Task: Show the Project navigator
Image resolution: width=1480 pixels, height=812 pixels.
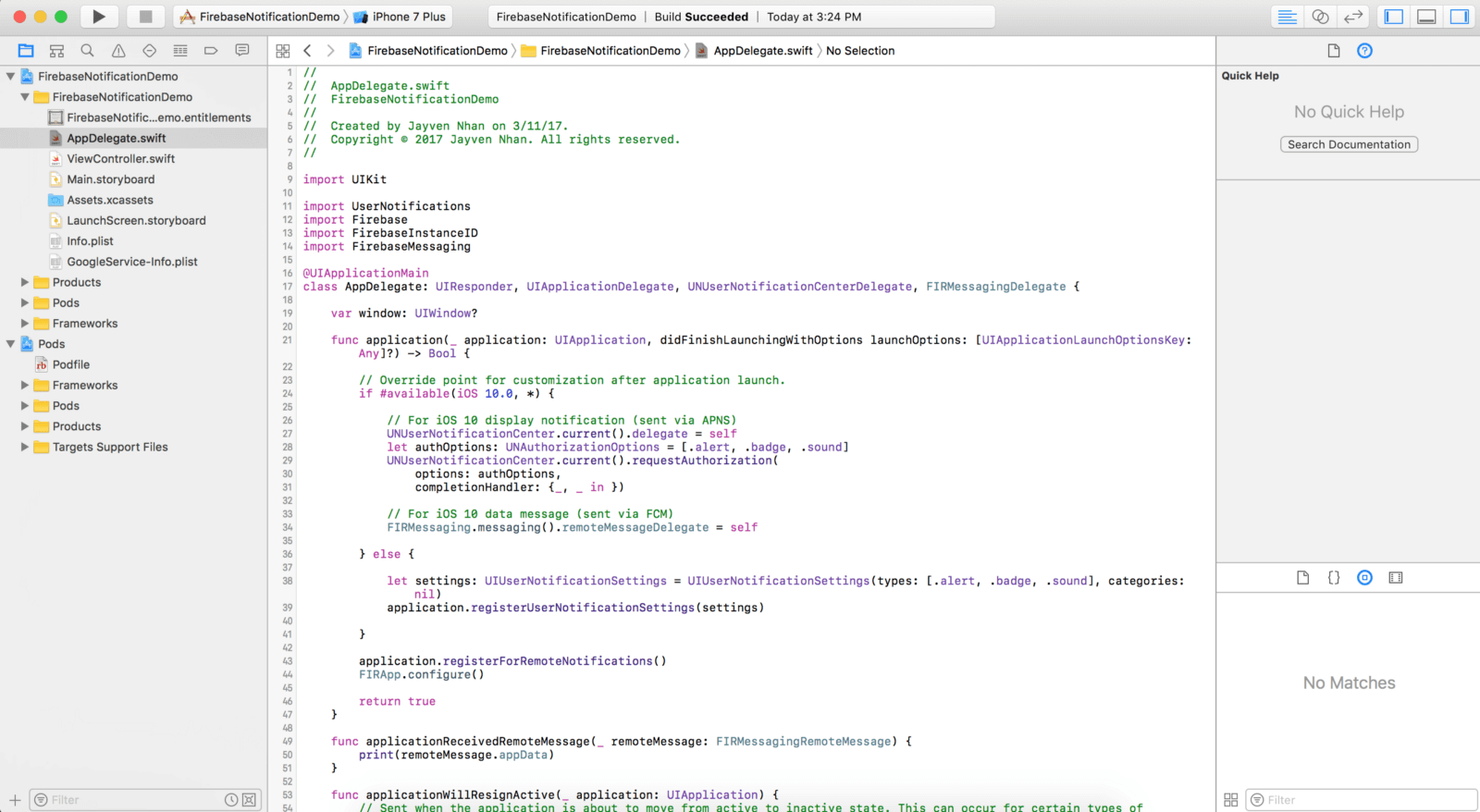Action: pos(26,51)
